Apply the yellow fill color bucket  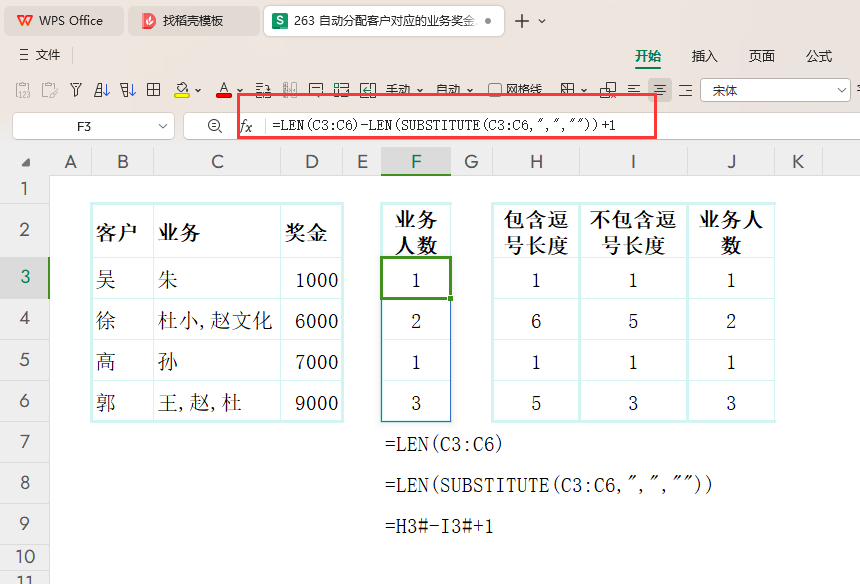(182, 90)
